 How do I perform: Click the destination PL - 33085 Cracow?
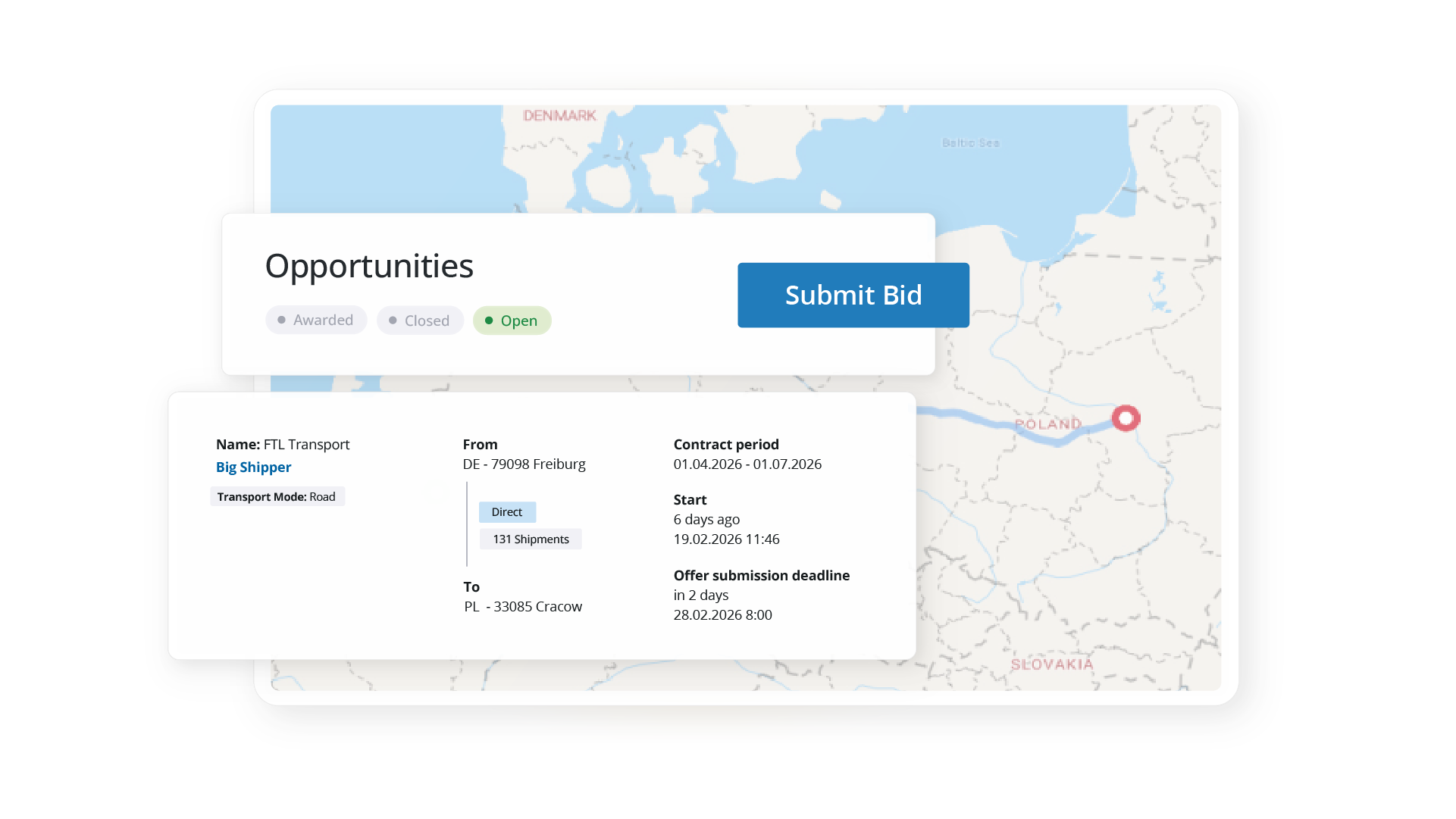(523, 607)
